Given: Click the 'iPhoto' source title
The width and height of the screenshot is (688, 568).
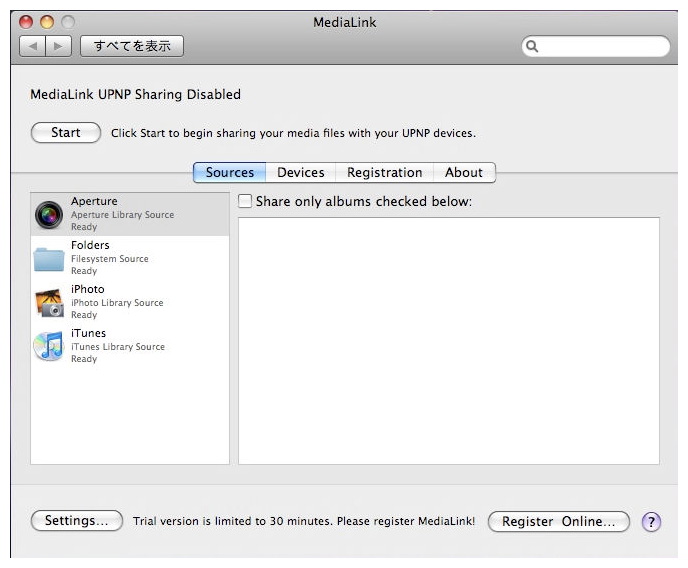Looking at the screenshot, I should coord(88,289).
